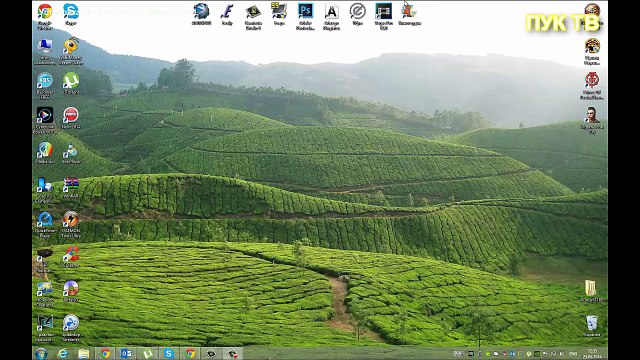Select the yellow folder above the Recycle Bin
This screenshot has width=640, height=360.
point(592,291)
